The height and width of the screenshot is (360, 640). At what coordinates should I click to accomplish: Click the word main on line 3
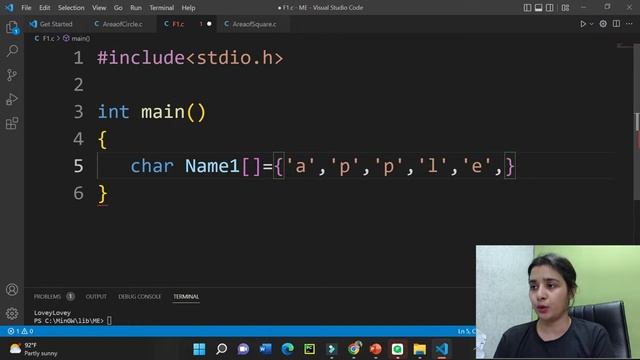pos(162,112)
